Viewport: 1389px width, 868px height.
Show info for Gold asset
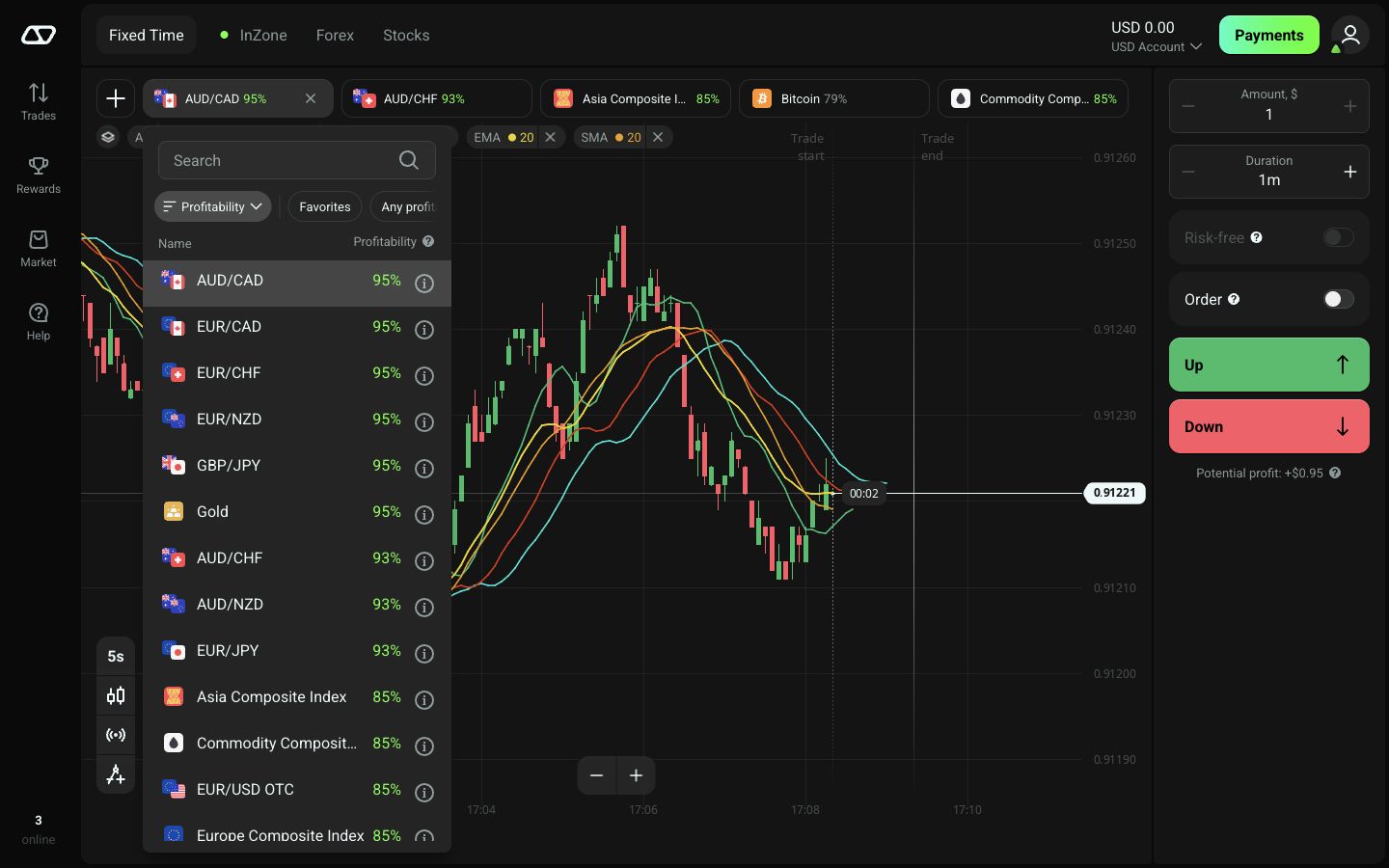[x=424, y=514]
